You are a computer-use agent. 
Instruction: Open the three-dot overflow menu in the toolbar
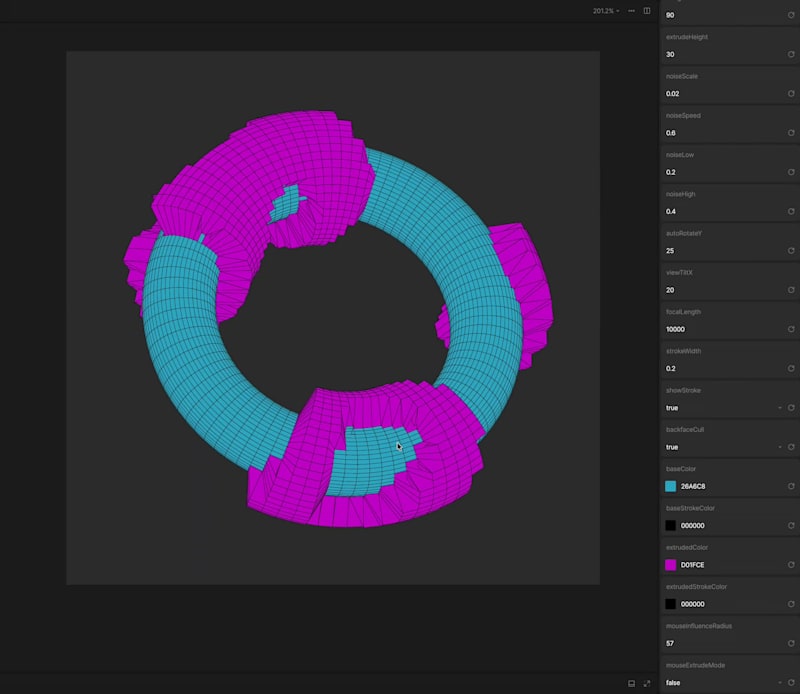click(x=630, y=11)
